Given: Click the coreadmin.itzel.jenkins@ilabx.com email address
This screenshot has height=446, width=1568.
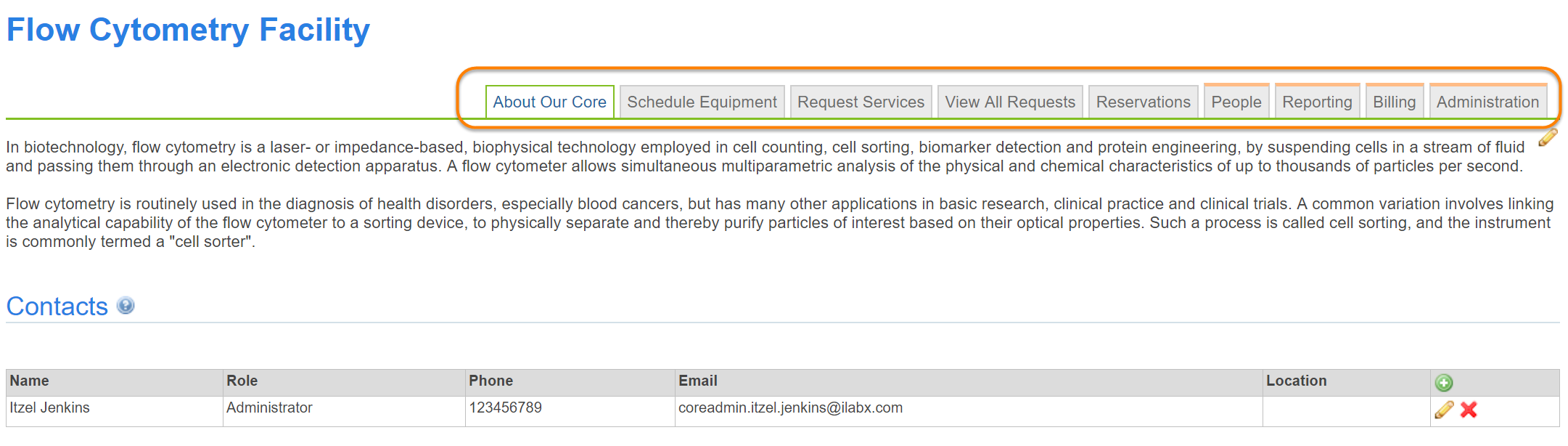Looking at the screenshot, I should 790,408.
